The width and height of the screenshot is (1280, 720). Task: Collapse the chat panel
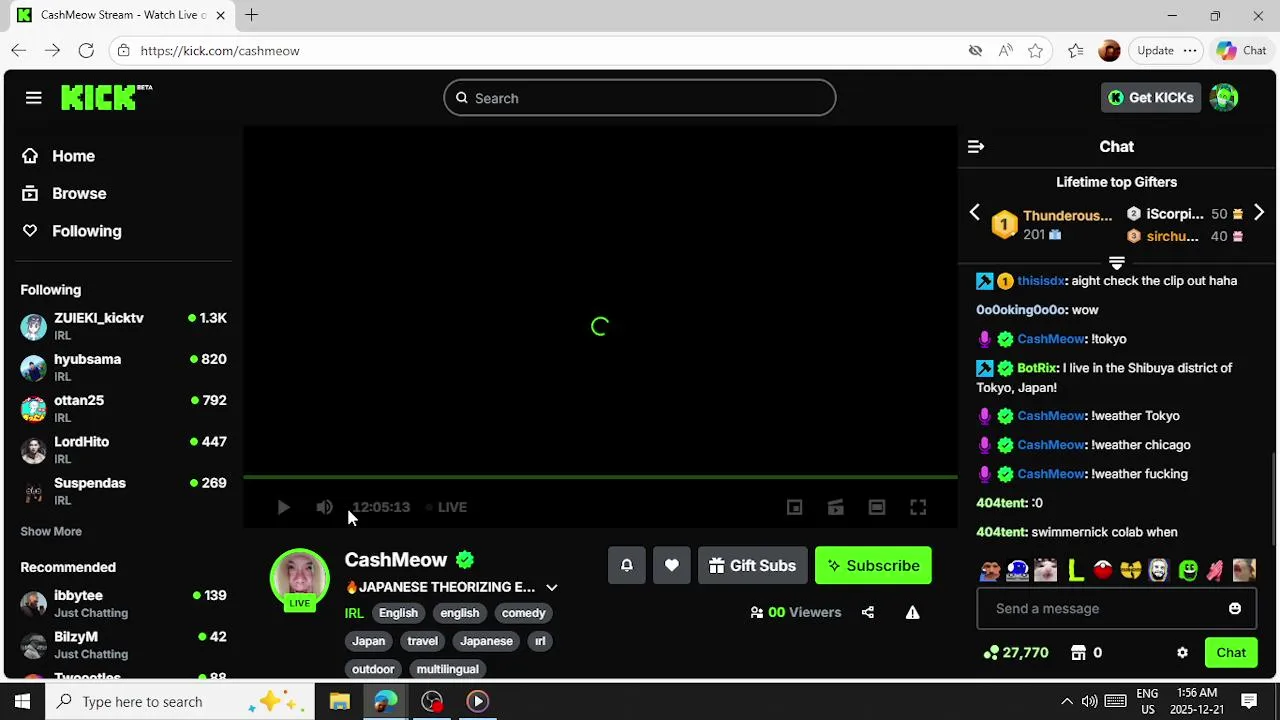(x=976, y=147)
